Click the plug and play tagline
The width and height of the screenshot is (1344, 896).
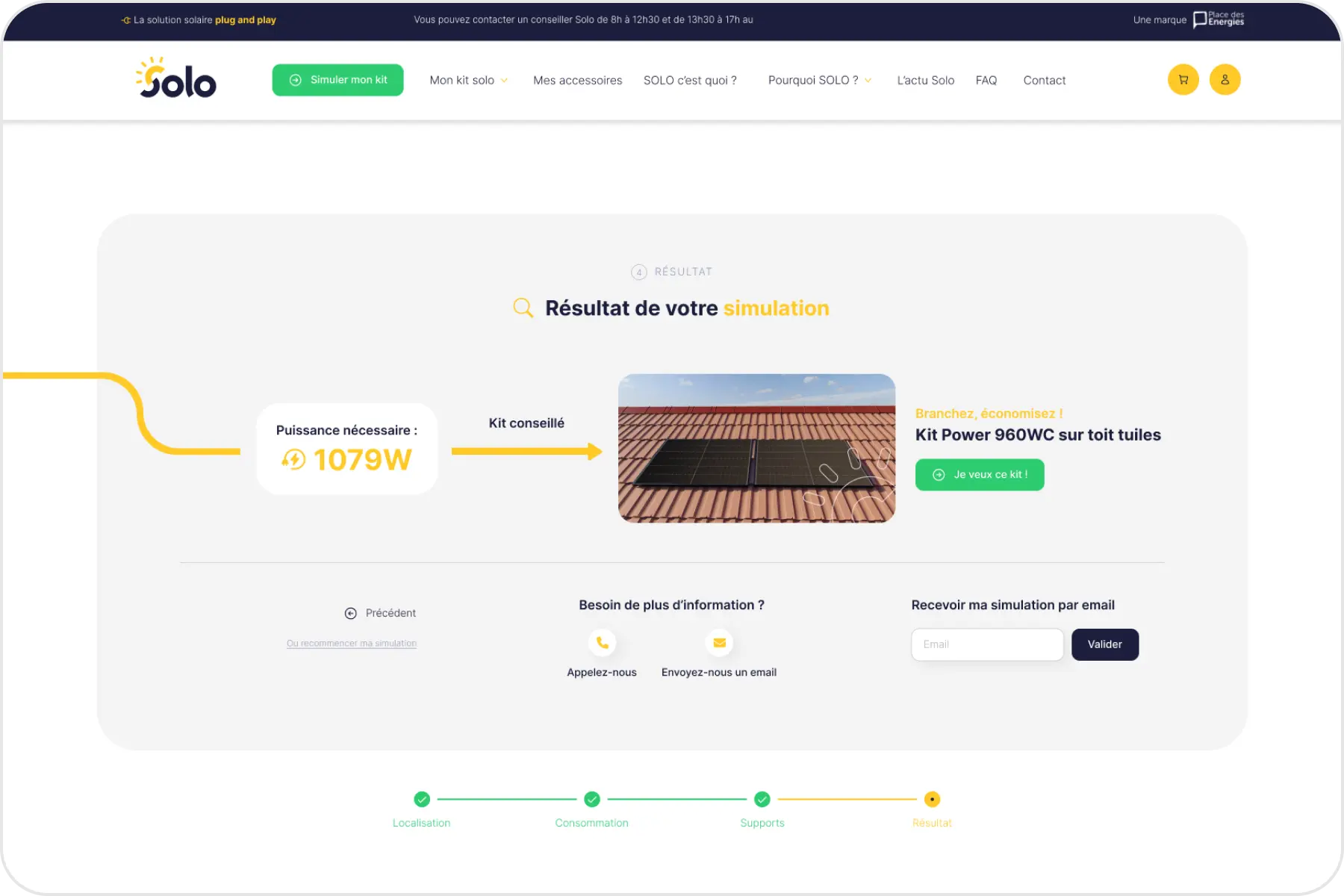[x=246, y=20]
